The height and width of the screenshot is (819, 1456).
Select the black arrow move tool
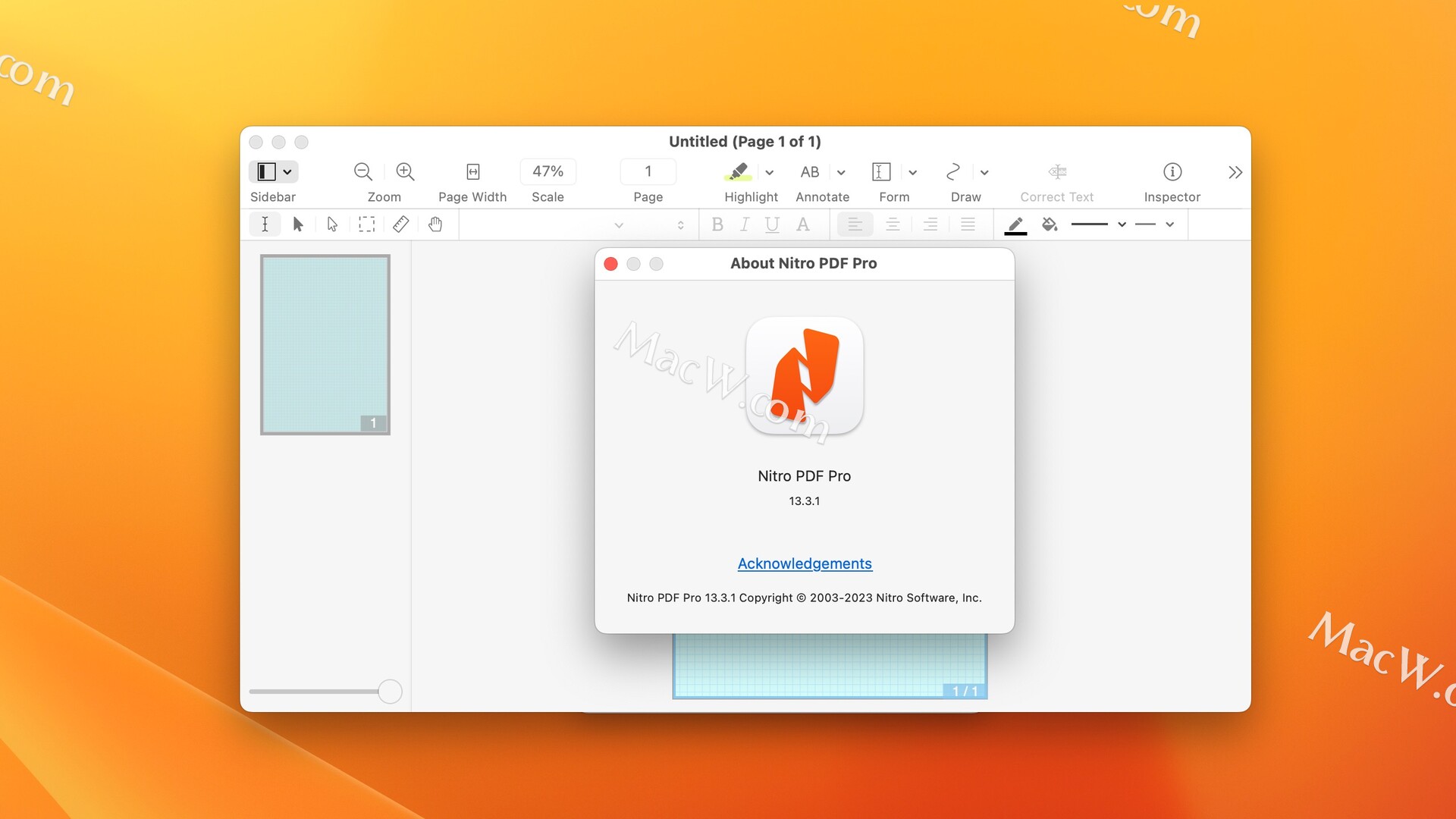pyautogui.click(x=298, y=224)
